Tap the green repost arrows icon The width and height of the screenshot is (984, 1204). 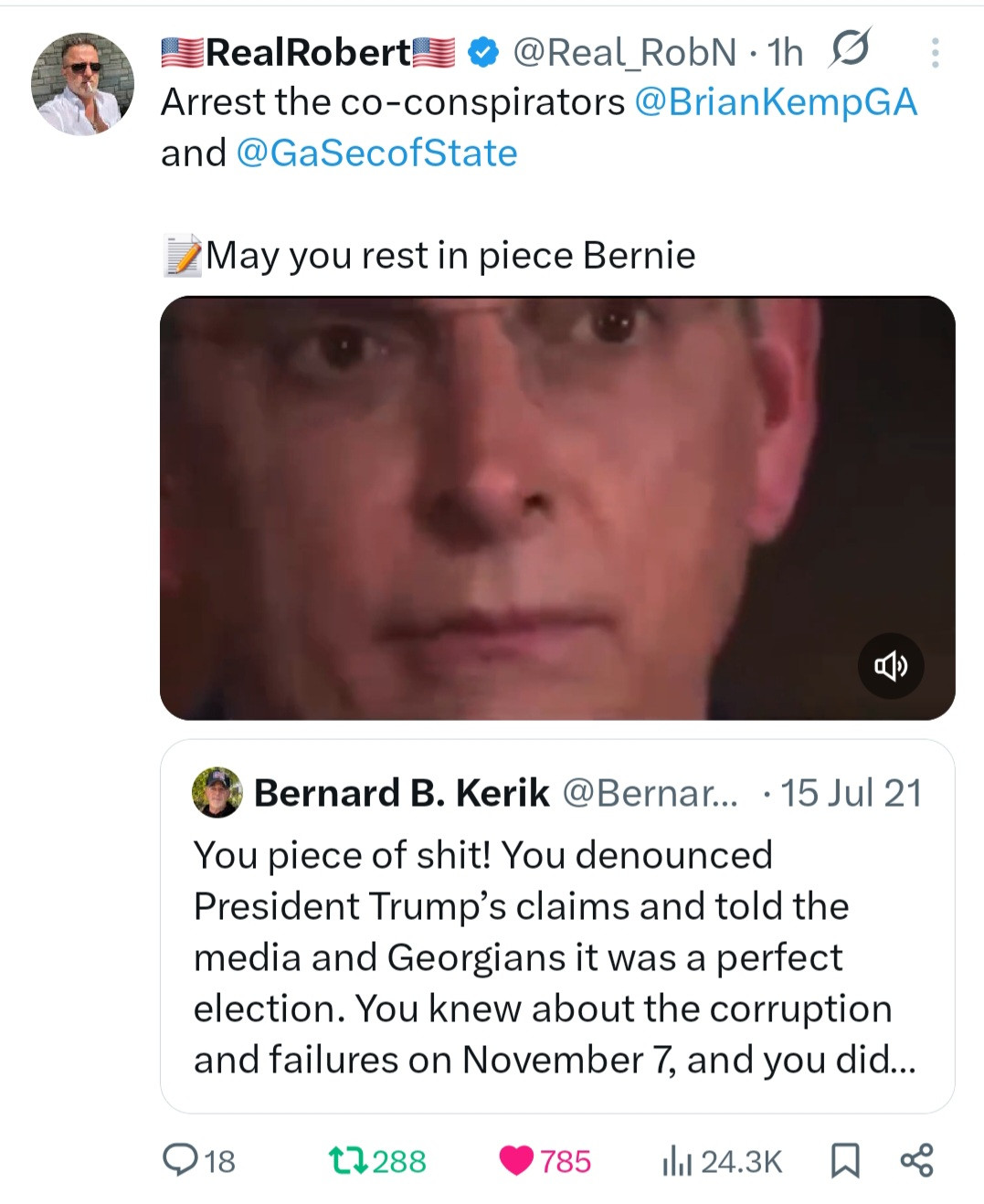point(347,1160)
